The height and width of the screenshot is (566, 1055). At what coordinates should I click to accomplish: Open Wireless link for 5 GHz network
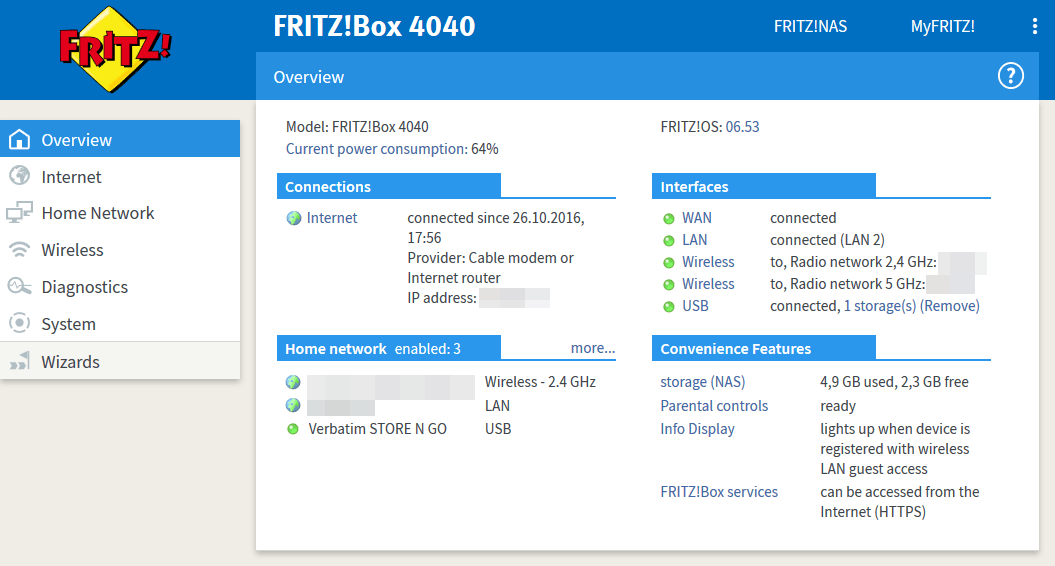[x=708, y=284]
